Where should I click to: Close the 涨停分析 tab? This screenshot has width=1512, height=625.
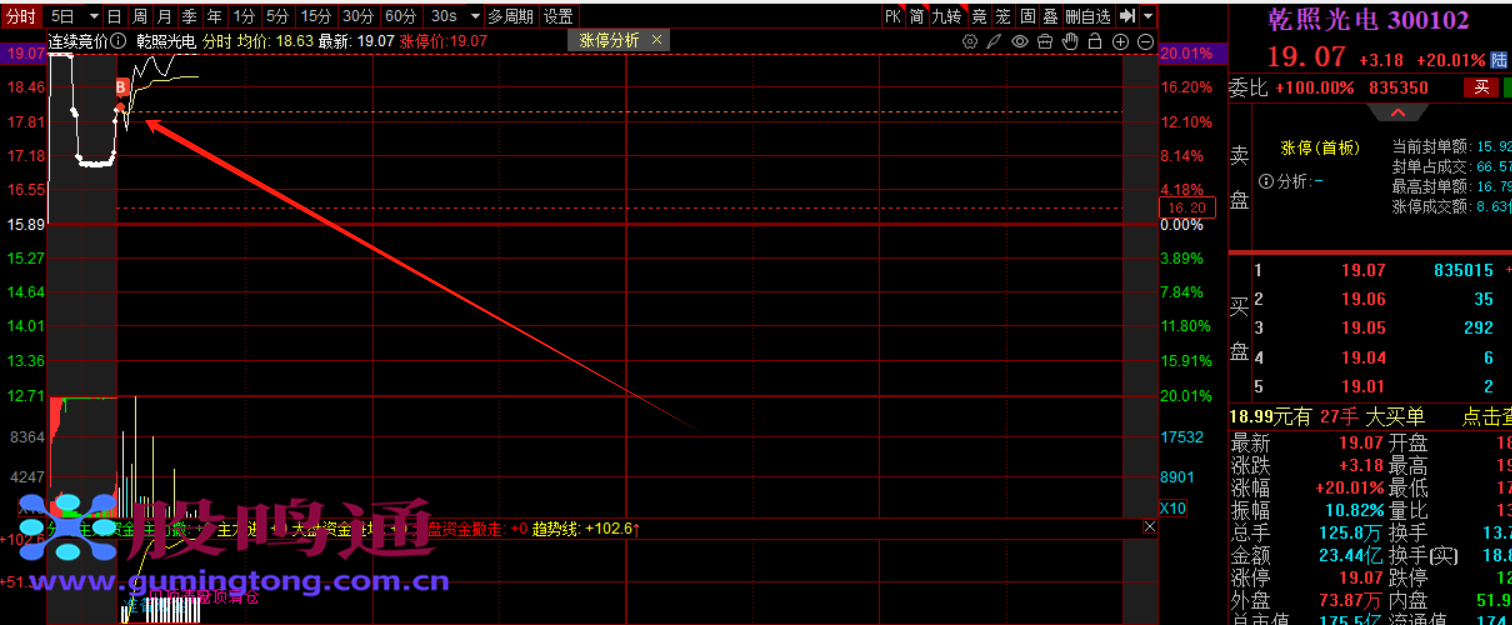click(x=657, y=40)
